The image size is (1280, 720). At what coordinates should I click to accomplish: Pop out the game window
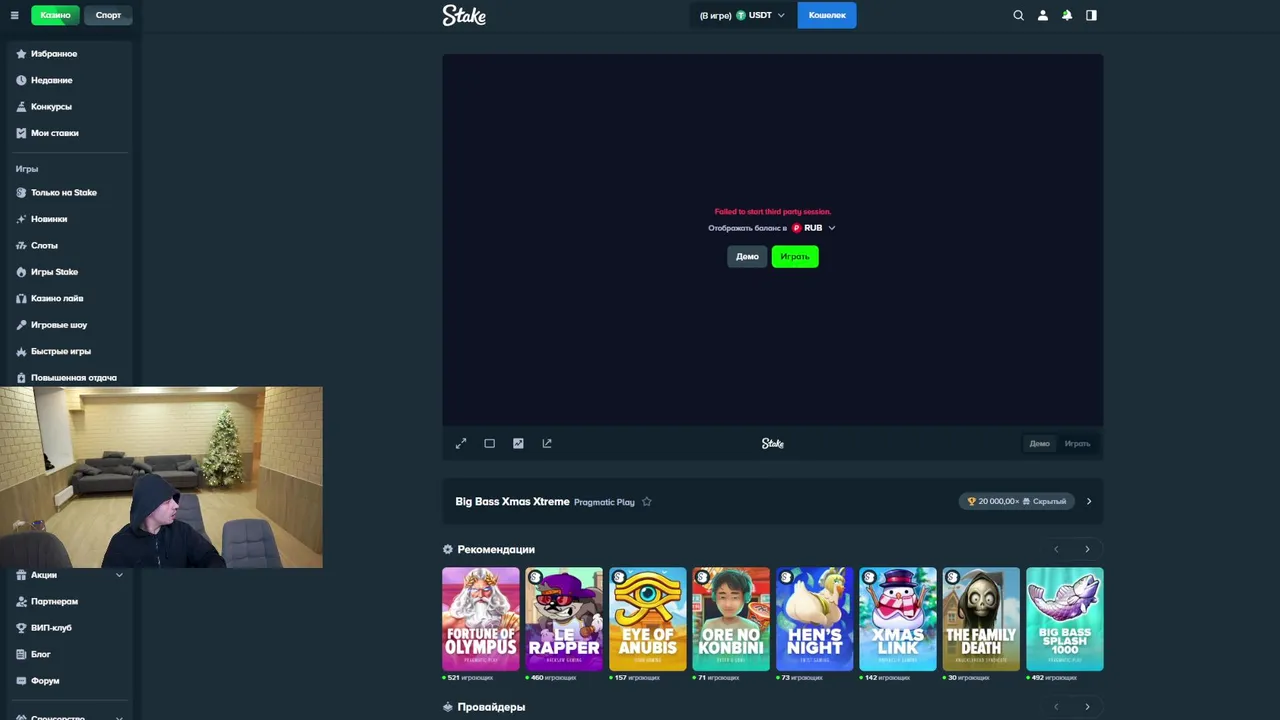point(547,444)
